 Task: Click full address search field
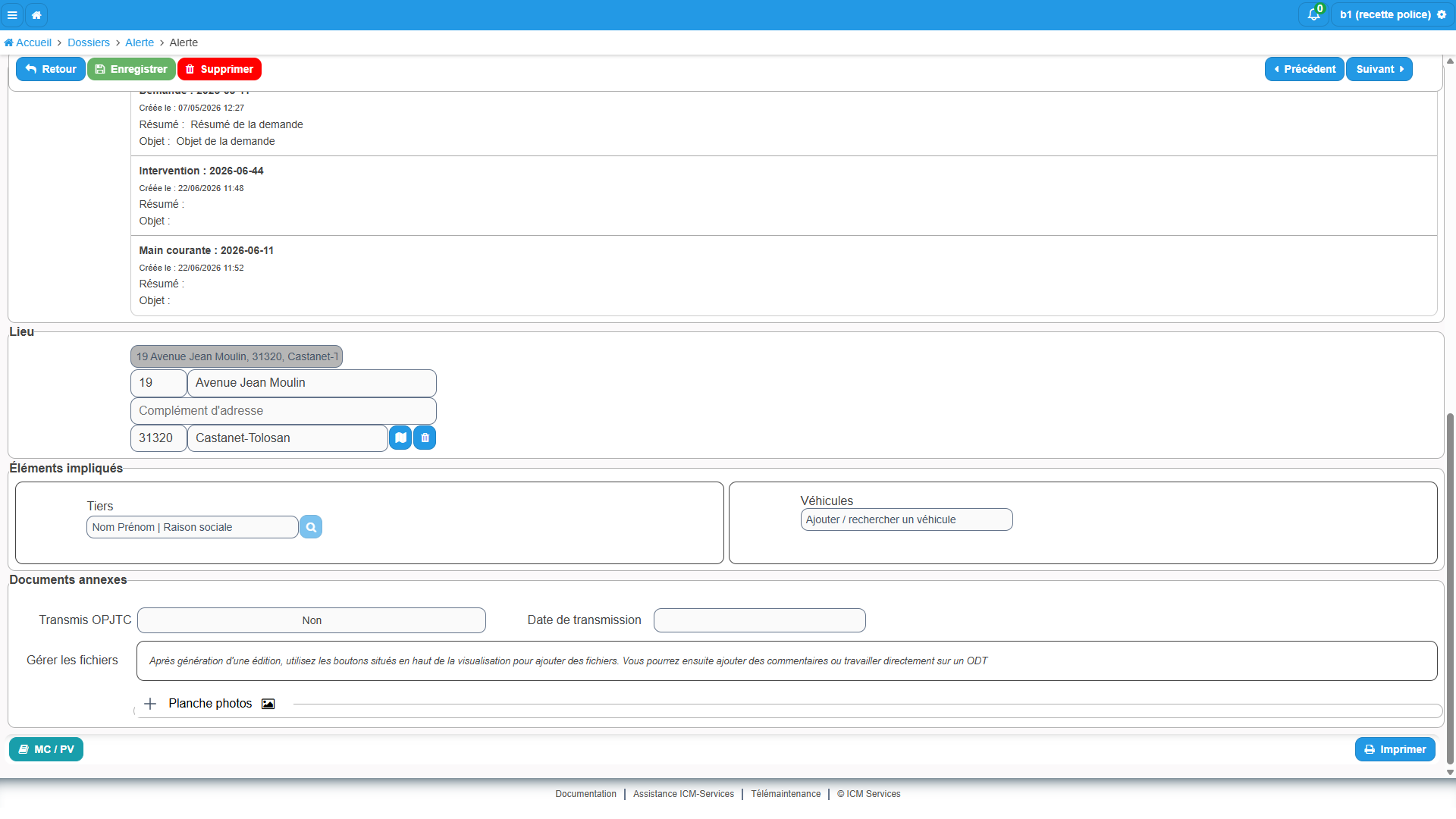(x=237, y=356)
